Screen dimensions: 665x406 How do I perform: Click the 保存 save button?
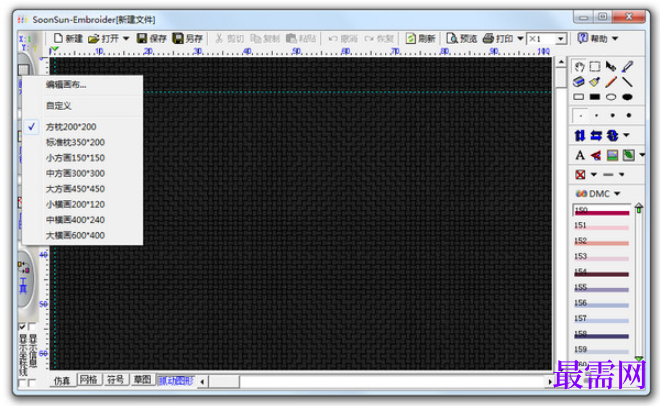[151, 39]
